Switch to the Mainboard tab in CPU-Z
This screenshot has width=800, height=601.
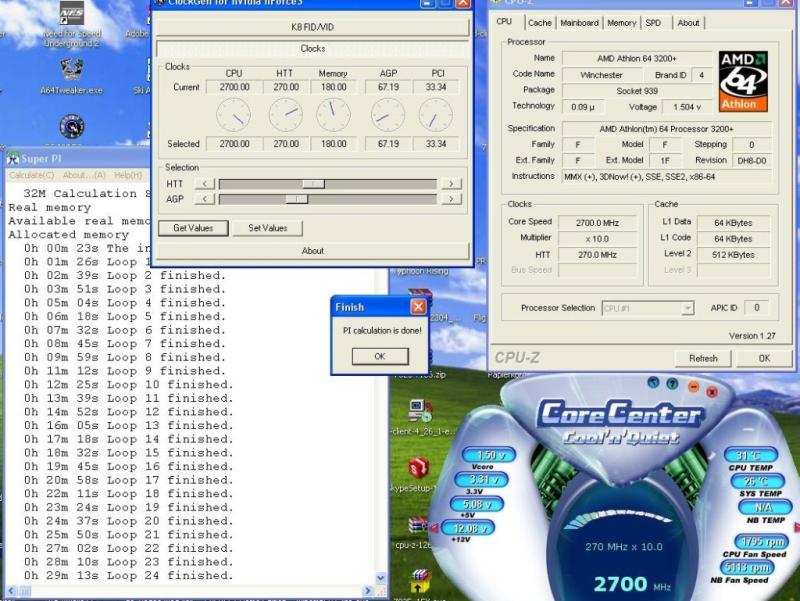pos(579,23)
